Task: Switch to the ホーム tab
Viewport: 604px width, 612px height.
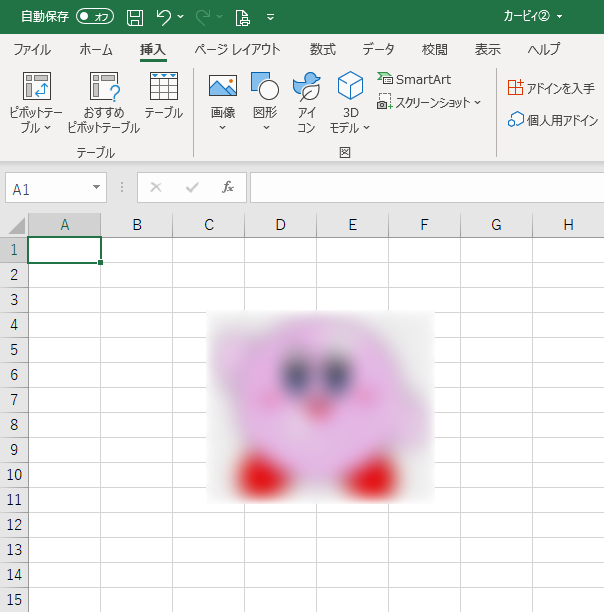Action: 96,50
